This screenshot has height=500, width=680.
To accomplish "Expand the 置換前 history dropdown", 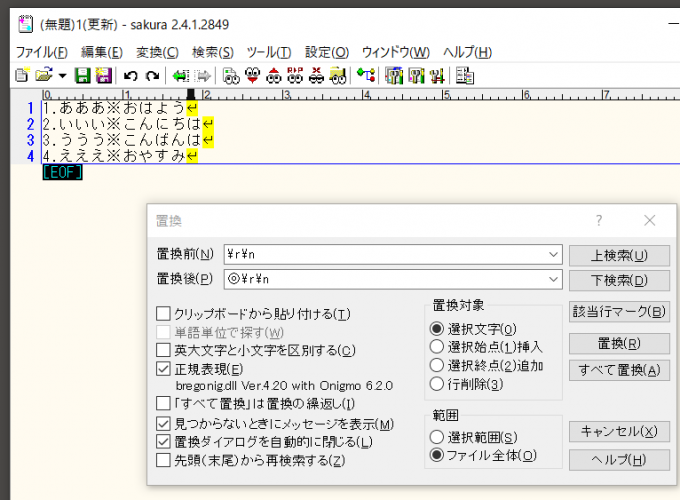I will click(554, 255).
